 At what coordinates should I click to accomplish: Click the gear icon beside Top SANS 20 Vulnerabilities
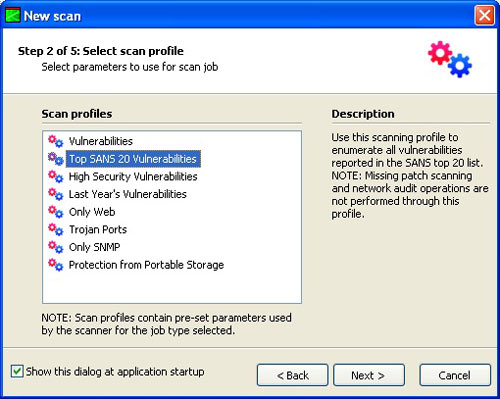tap(55, 159)
